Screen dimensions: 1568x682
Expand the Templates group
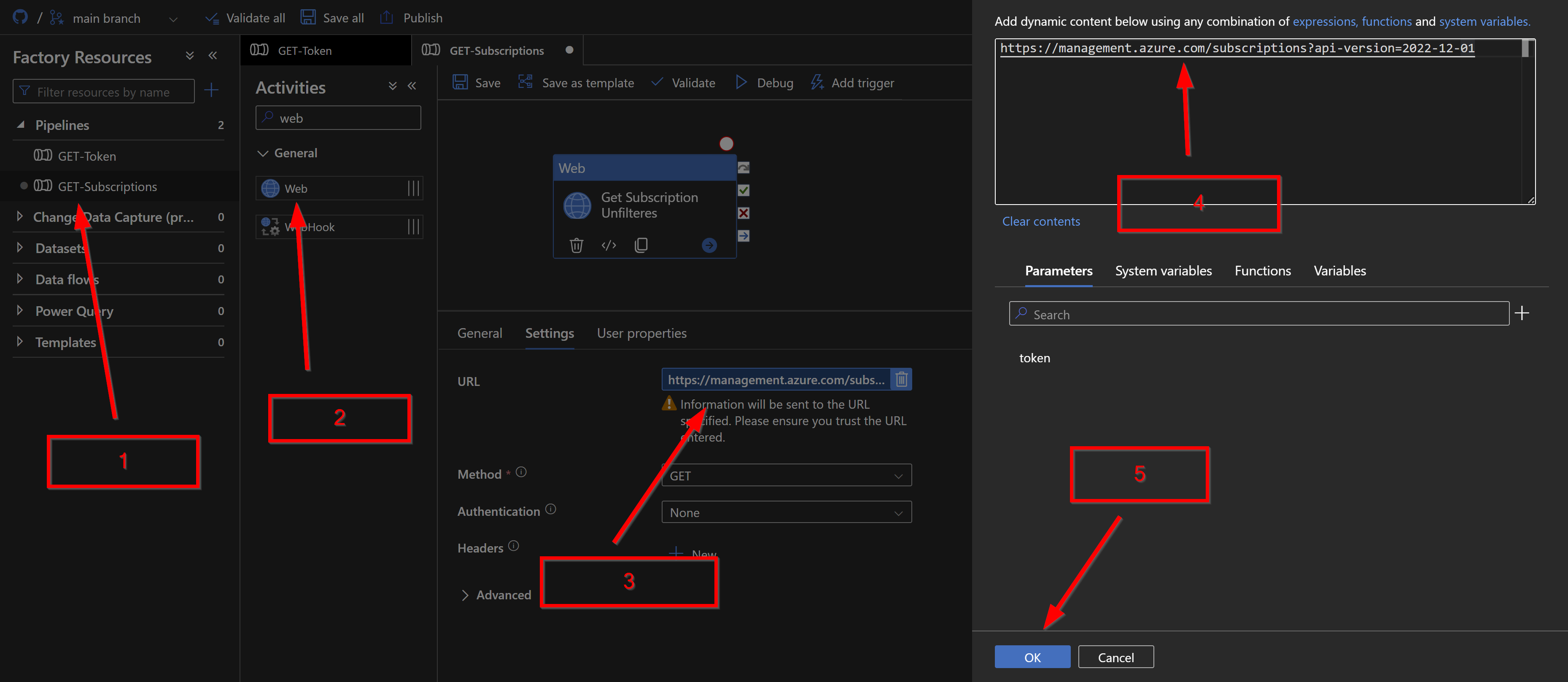[20, 341]
